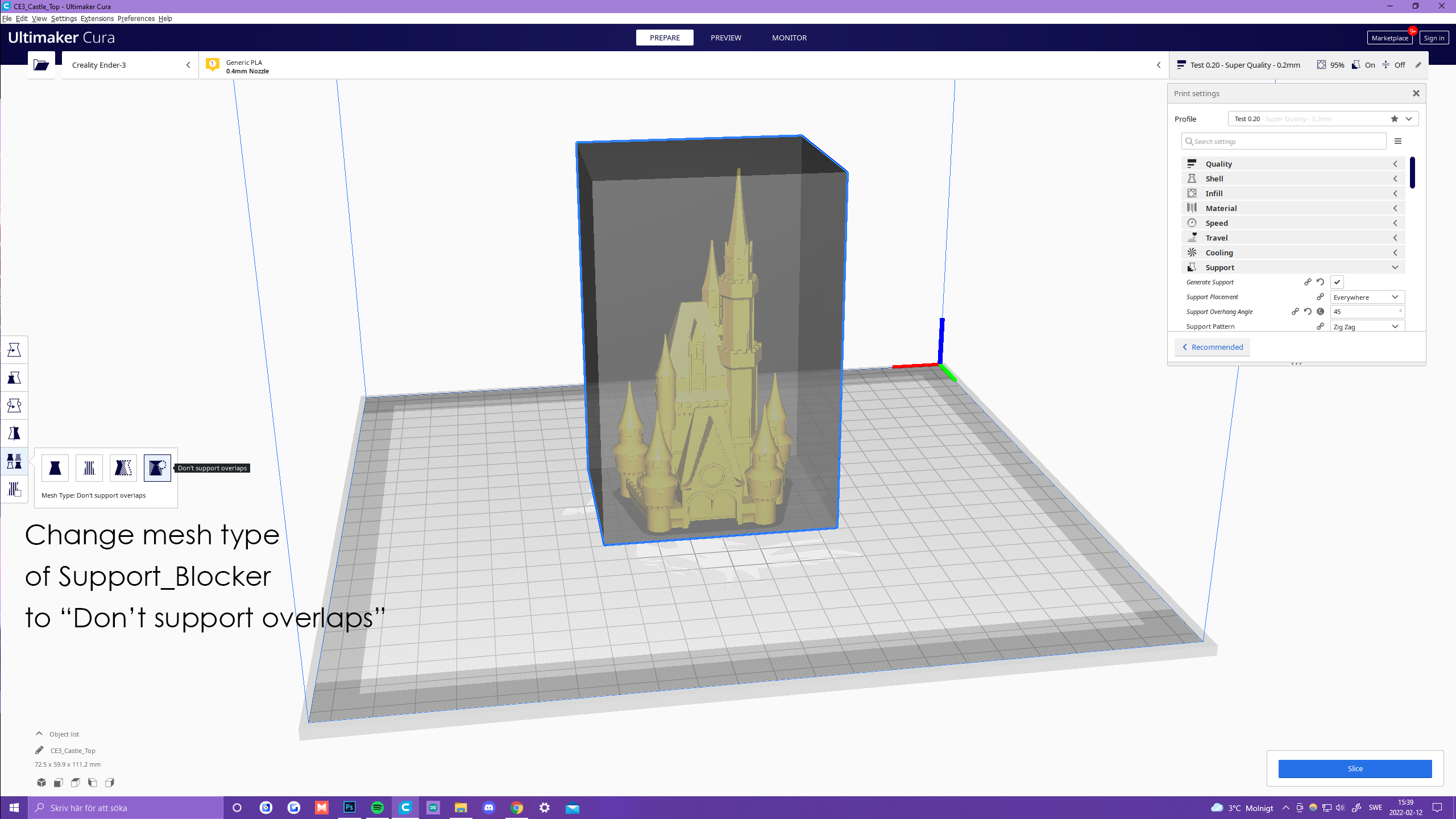Choose Modify settings for overlaps mesh type
The image size is (1456, 819).
pyautogui.click(x=123, y=468)
